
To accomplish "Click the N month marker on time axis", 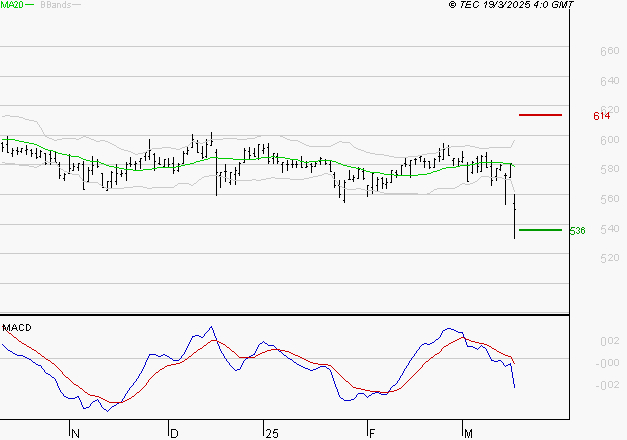I will coord(75,432).
